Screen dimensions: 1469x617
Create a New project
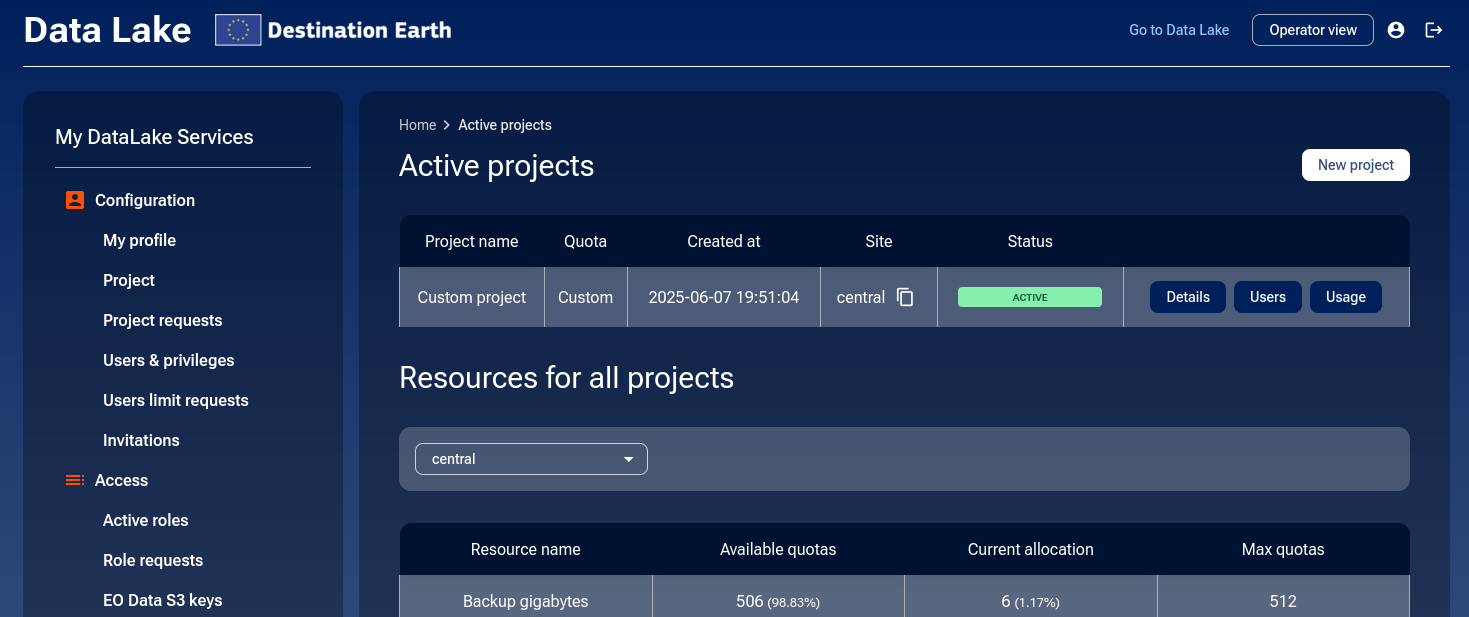point(1355,164)
